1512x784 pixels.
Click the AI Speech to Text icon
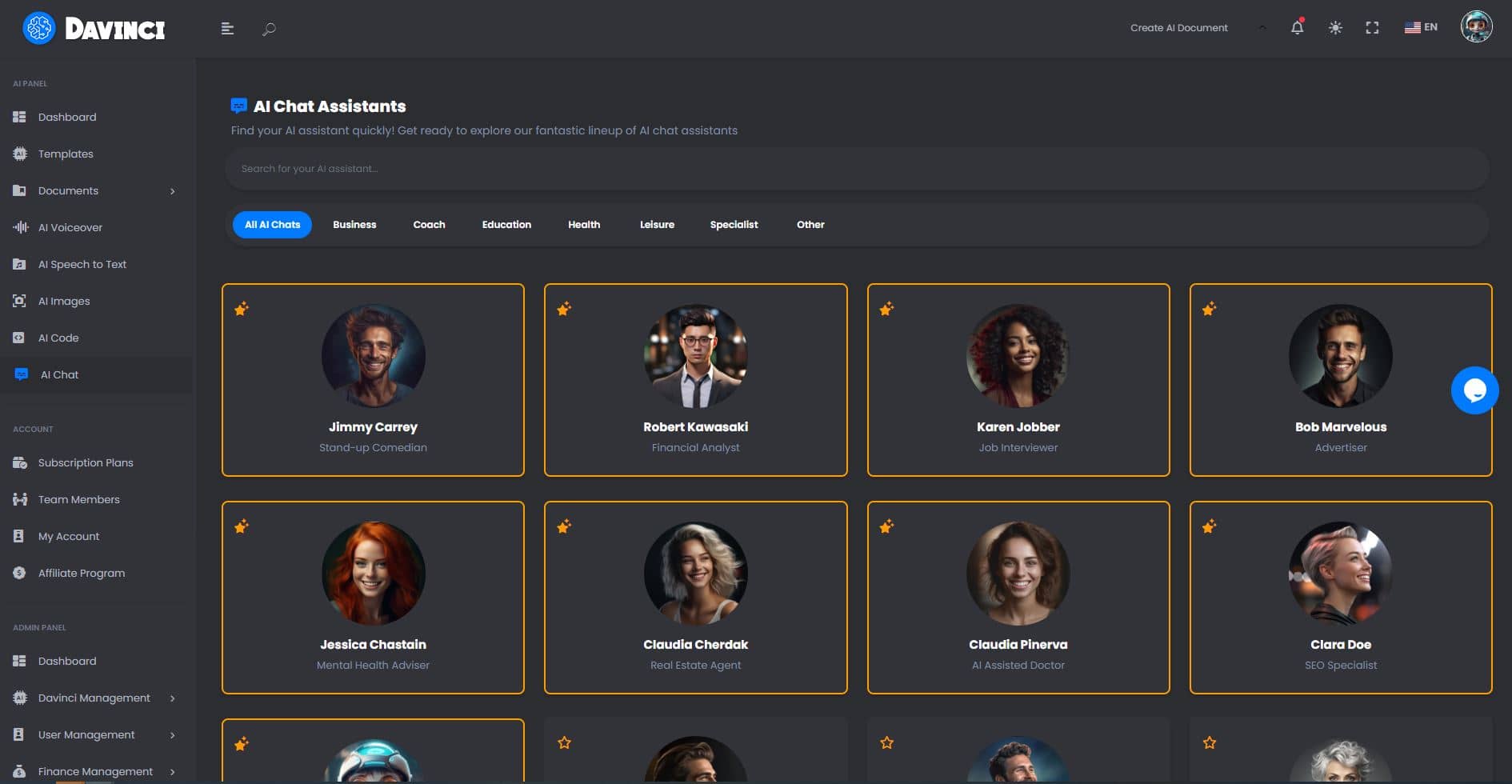19,264
